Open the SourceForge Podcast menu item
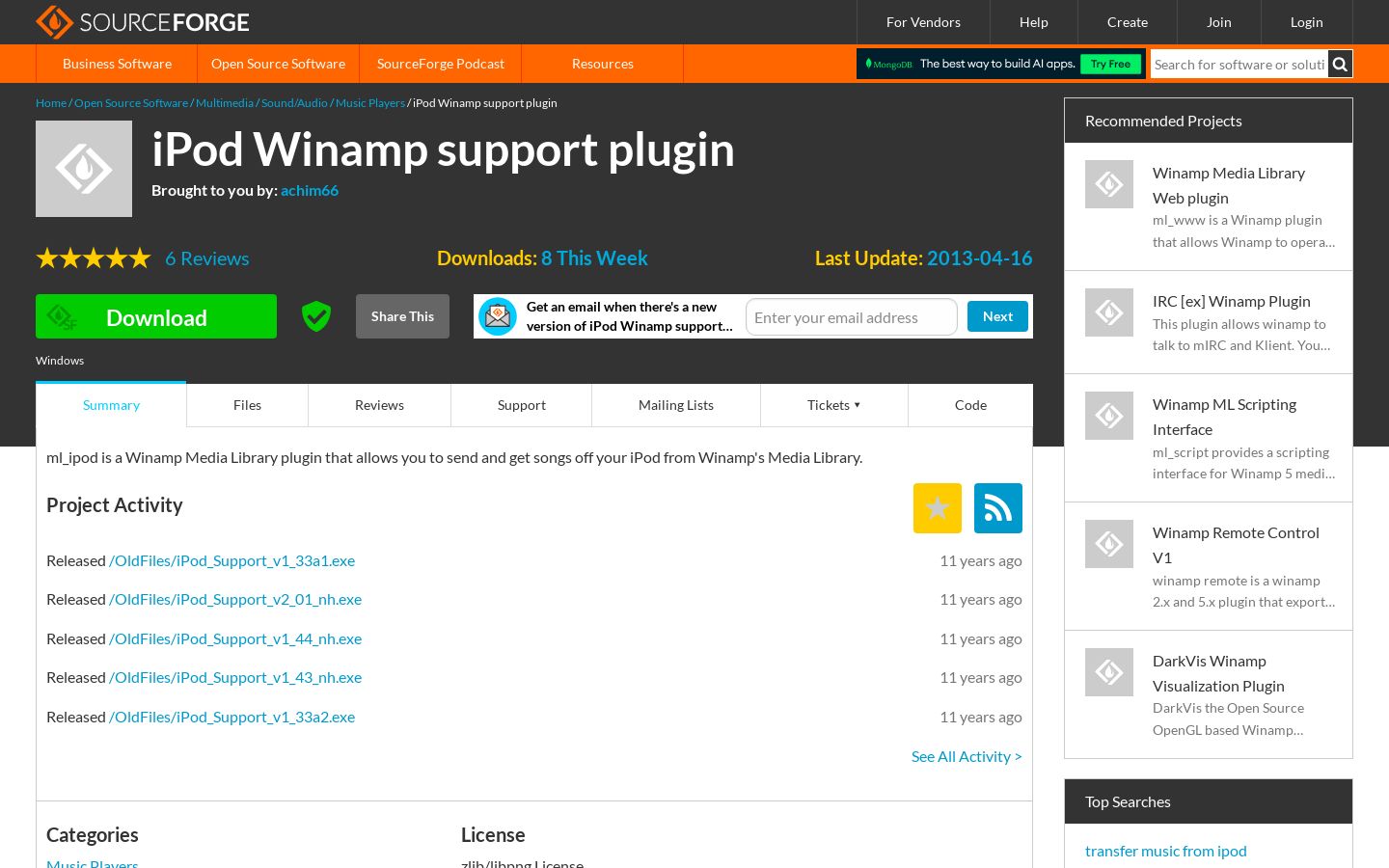The image size is (1389, 868). point(441,64)
